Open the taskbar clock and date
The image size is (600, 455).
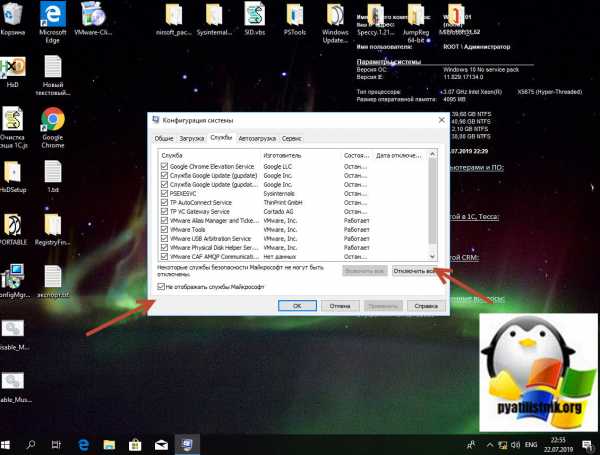(x=558, y=445)
